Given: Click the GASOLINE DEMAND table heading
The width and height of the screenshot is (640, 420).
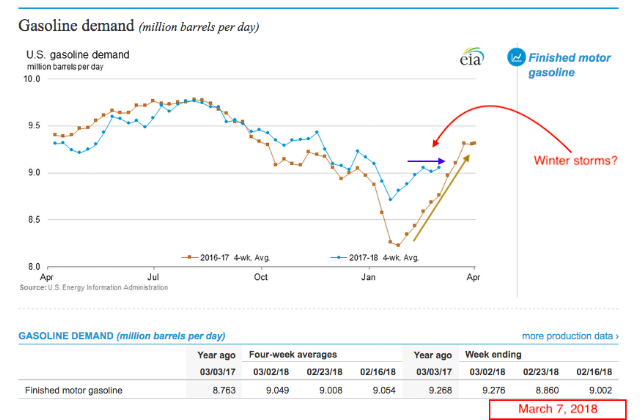Looking at the screenshot, I should point(122,336).
